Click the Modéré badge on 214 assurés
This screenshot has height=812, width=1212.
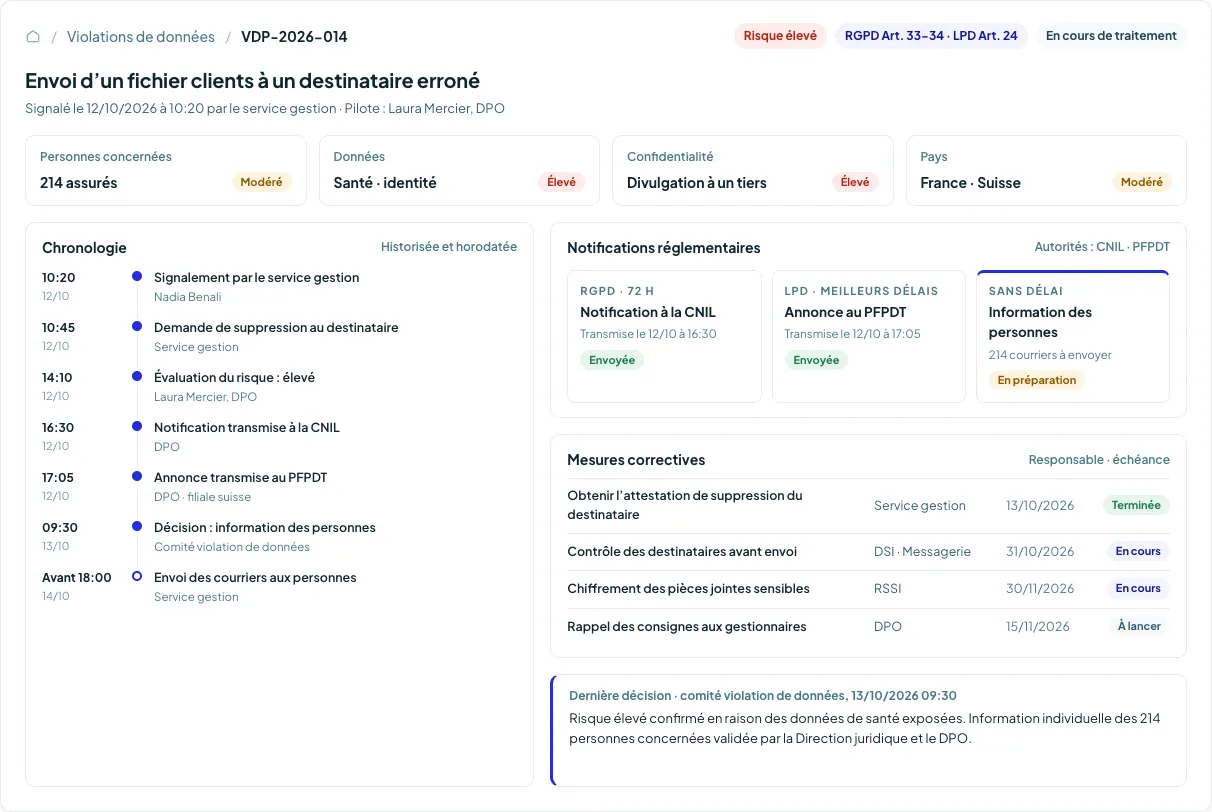click(262, 183)
